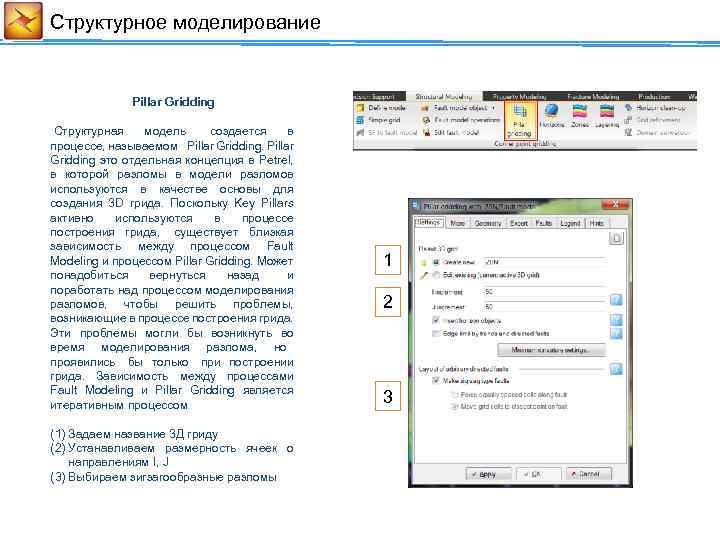The width and height of the screenshot is (720, 540).
Task: Click the I increment input field
Action: (x=544, y=292)
